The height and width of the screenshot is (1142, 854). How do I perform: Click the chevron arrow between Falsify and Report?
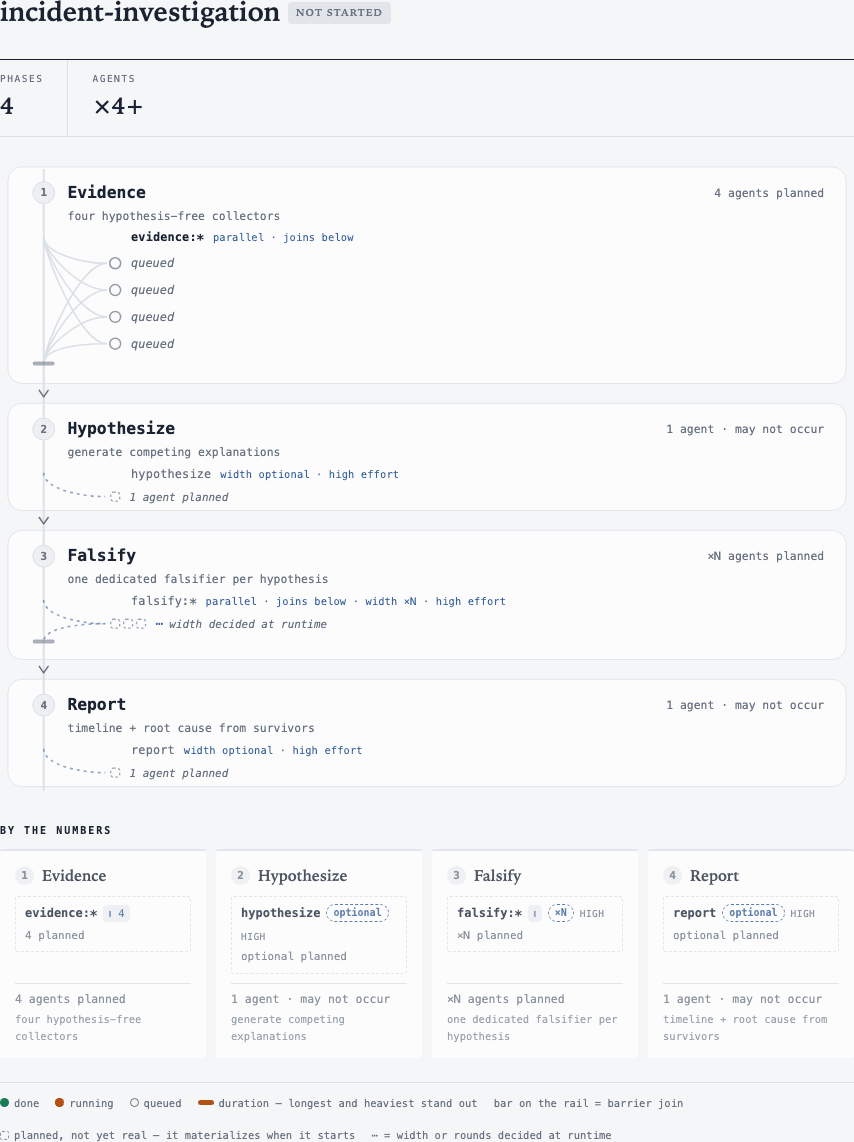pos(44,669)
